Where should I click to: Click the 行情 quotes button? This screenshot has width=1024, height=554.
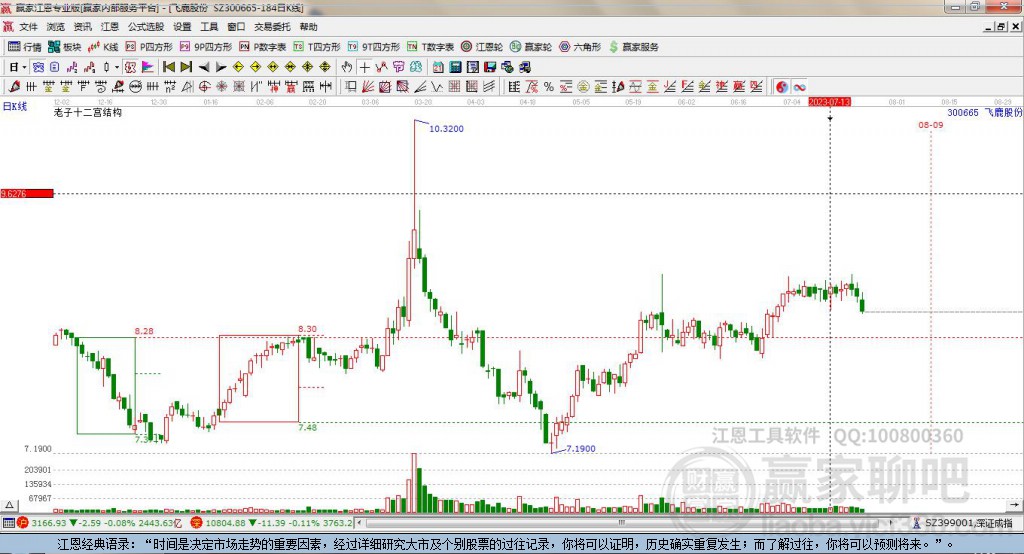tap(25, 47)
